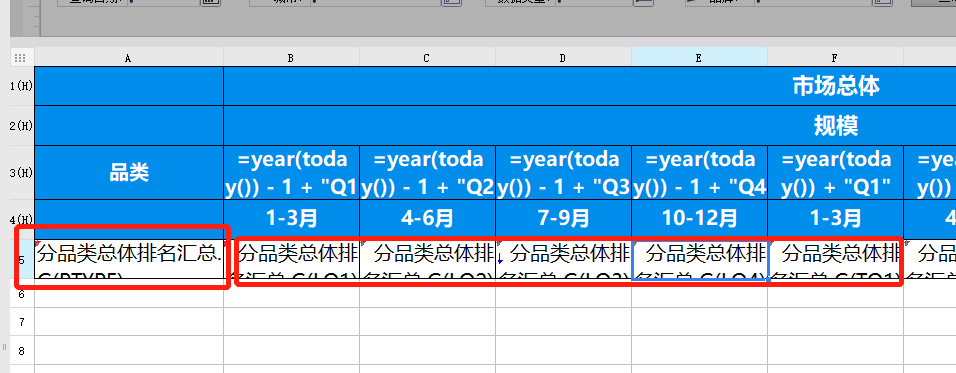Select the 7-9月 cell
The image size is (956, 373).
point(563,219)
